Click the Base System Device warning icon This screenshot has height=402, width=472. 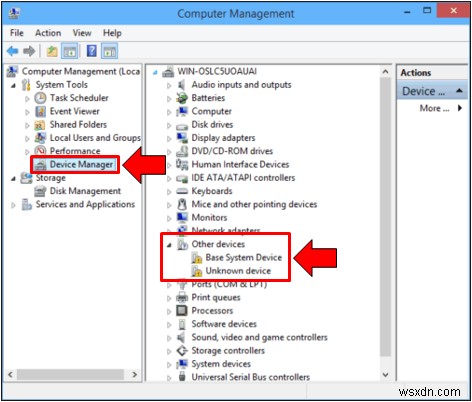[197, 258]
